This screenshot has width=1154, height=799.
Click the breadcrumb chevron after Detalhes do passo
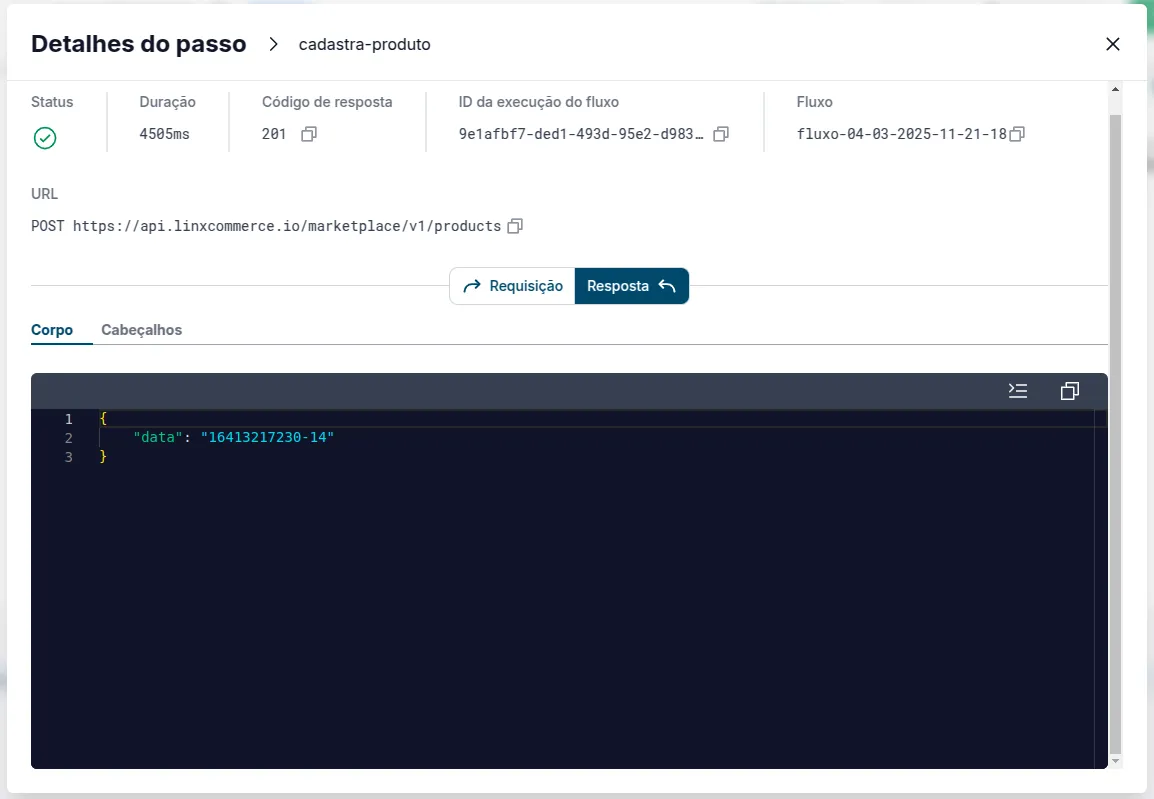(273, 44)
